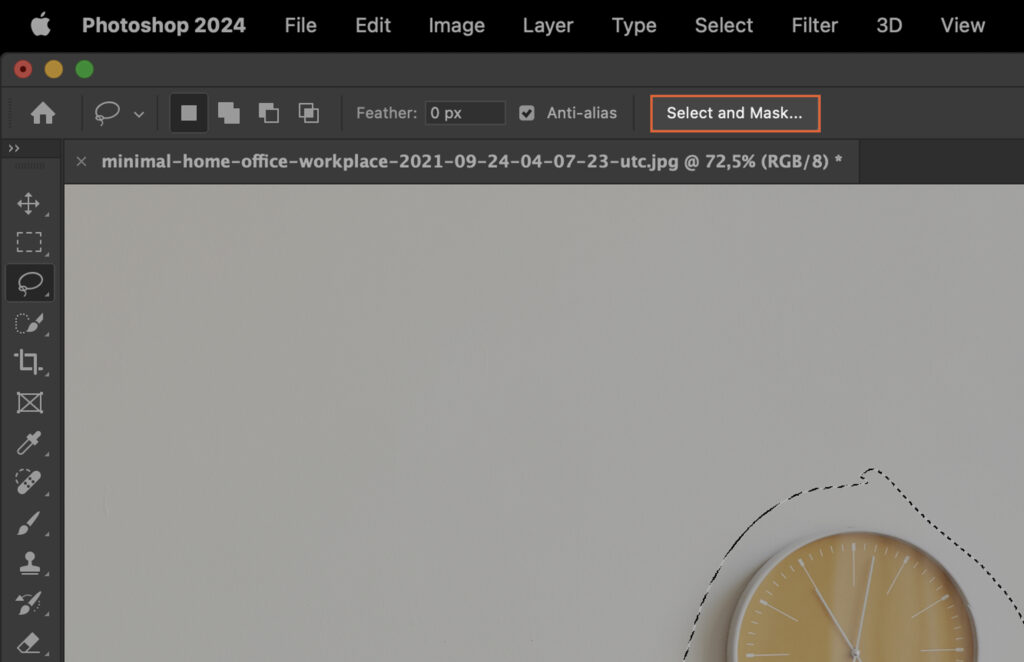Open the Filter menu
Viewport: 1024px width, 662px height.
pyautogui.click(x=814, y=25)
